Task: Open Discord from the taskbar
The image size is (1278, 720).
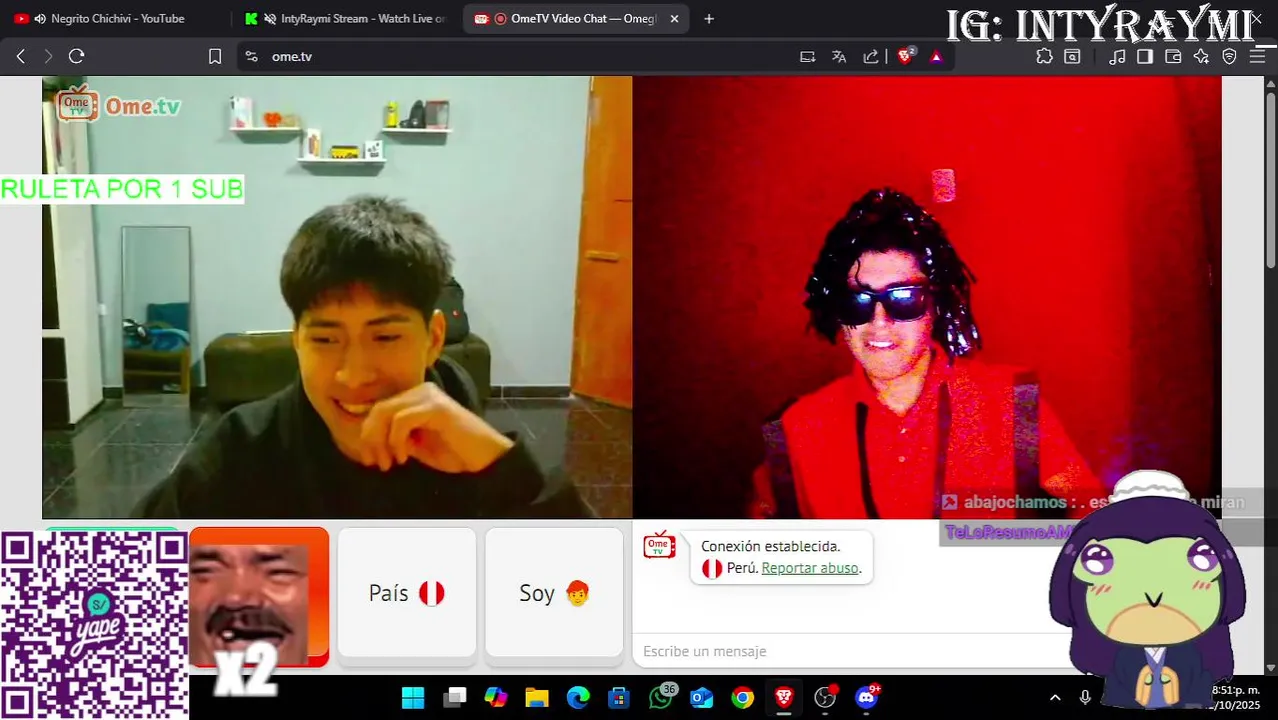Action: [x=866, y=697]
